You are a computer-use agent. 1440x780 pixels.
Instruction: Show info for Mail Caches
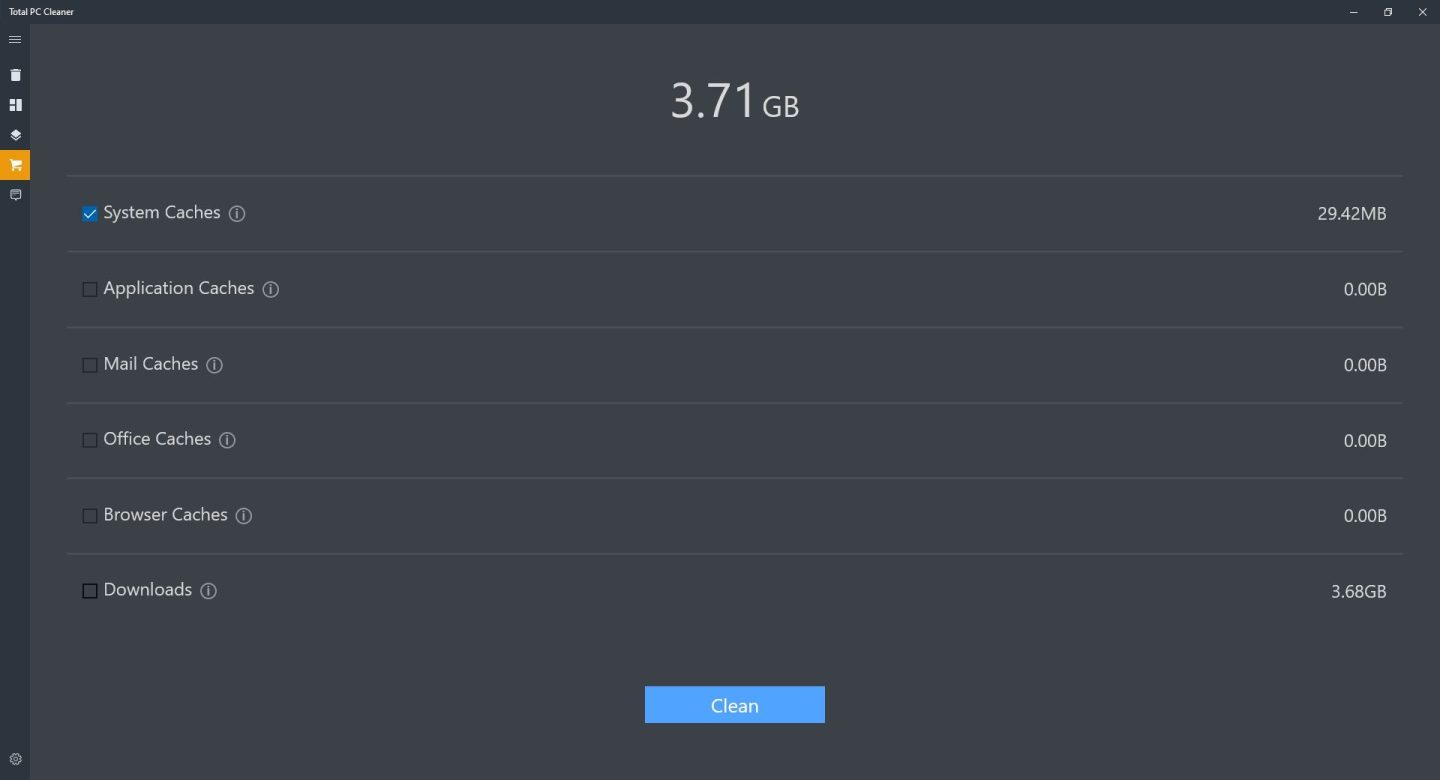(214, 365)
